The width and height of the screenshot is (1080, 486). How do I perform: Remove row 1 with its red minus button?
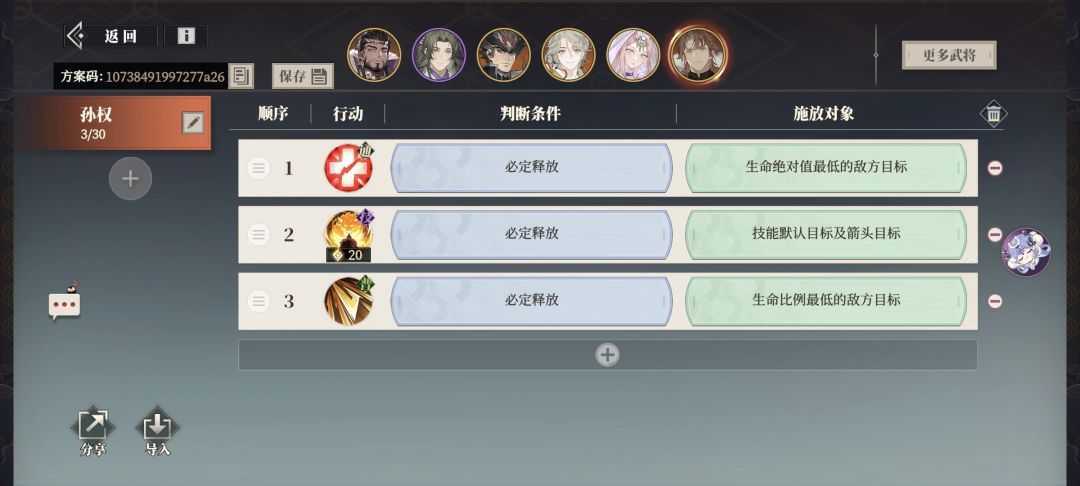pyautogui.click(x=995, y=168)
